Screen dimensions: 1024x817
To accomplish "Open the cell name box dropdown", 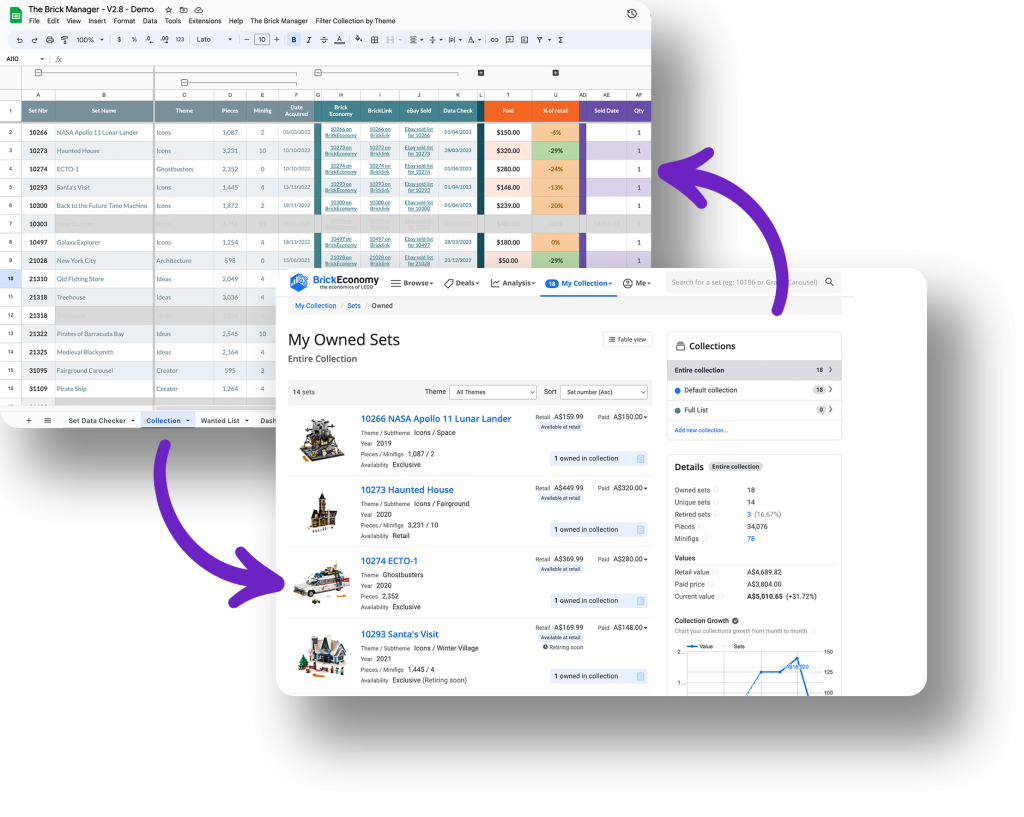I will (42, 59).
